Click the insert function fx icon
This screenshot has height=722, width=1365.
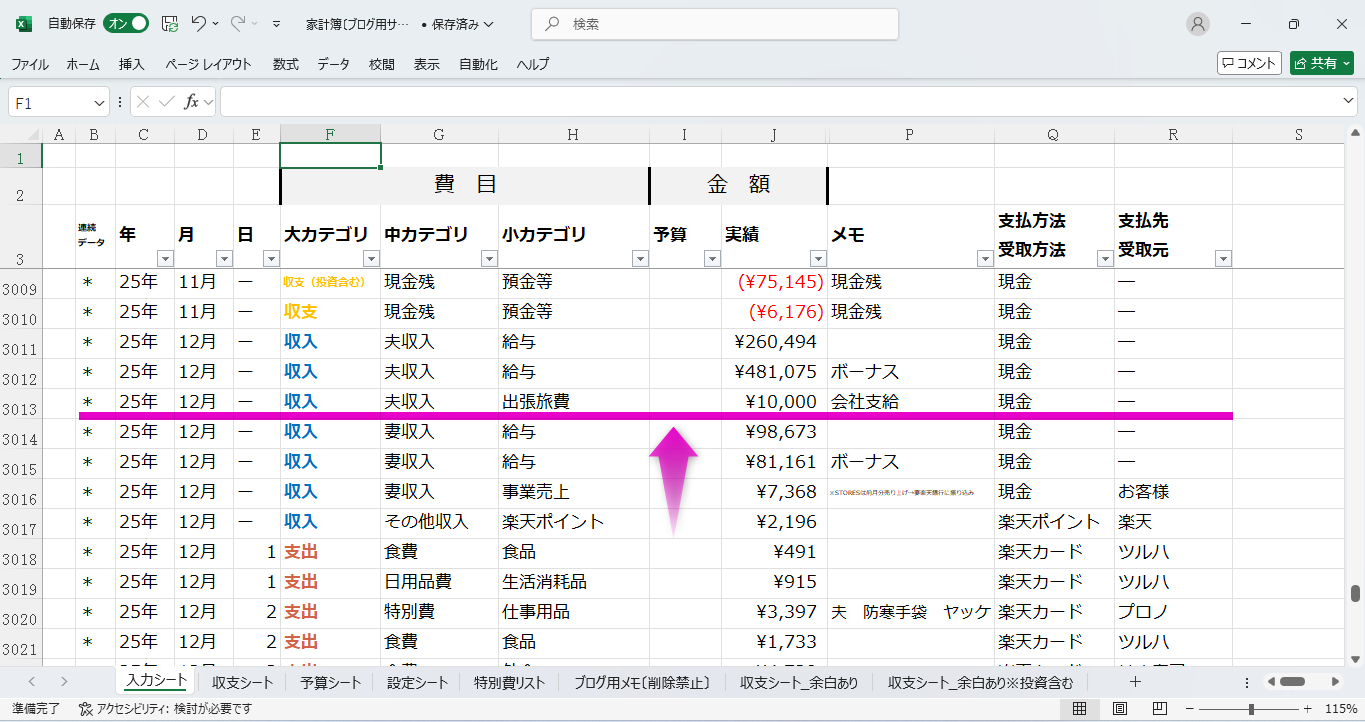191,102
